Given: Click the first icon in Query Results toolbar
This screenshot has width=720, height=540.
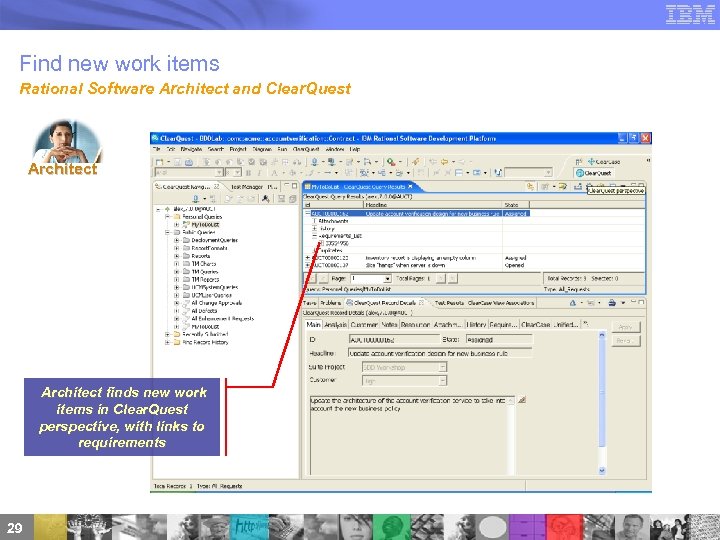Looking at the screenshot, I should [x=530, y=186].
